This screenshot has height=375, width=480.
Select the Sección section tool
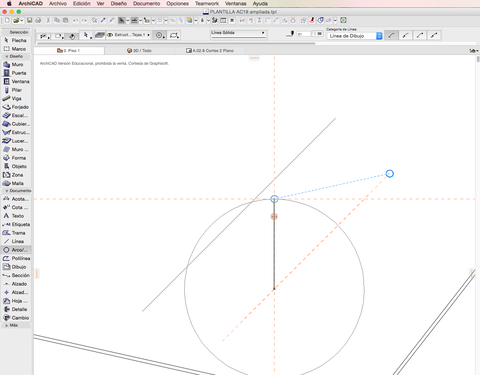pos(16,275)
